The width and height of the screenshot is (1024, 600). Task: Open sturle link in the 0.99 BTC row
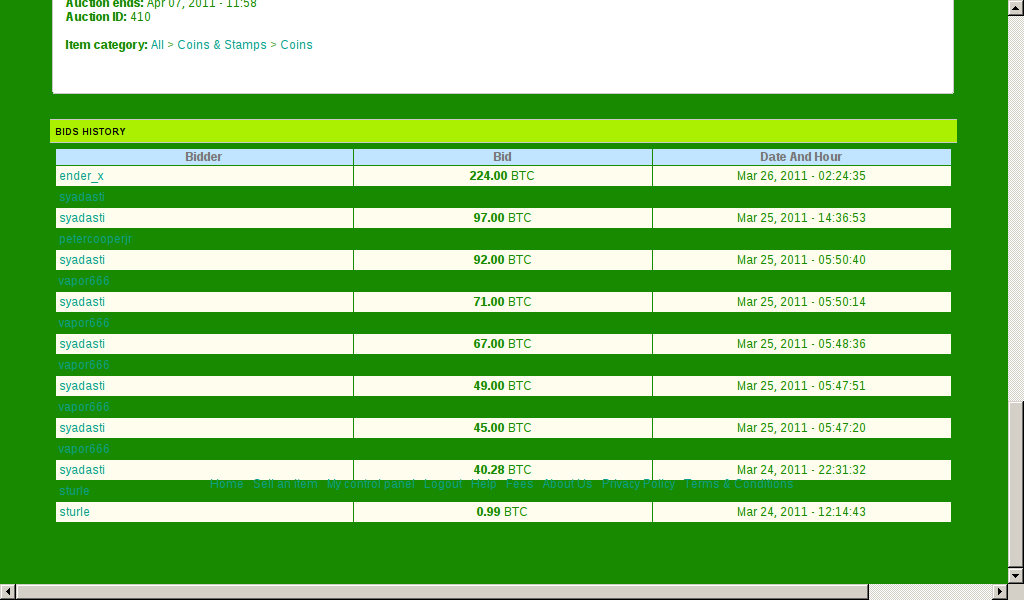[74, 512]
